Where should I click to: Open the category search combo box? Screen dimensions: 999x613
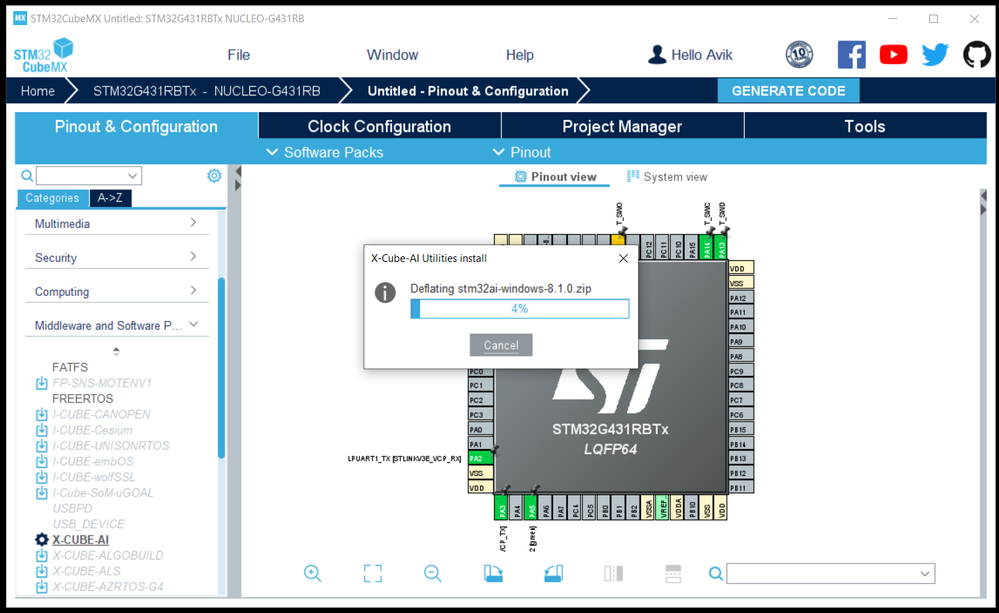click(89, 176)
